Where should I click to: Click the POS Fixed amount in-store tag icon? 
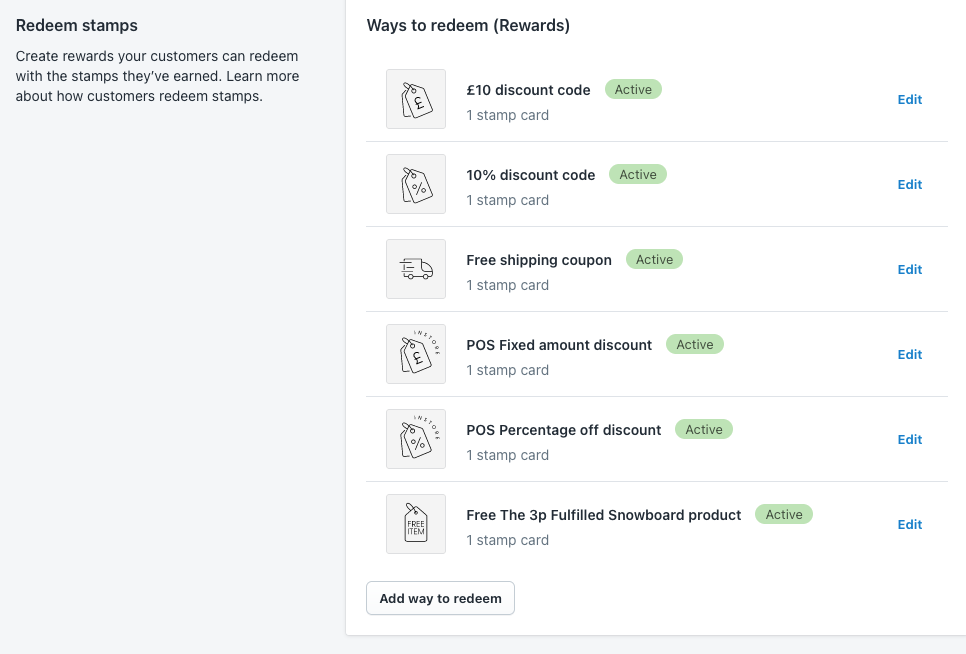pos(416,354)
